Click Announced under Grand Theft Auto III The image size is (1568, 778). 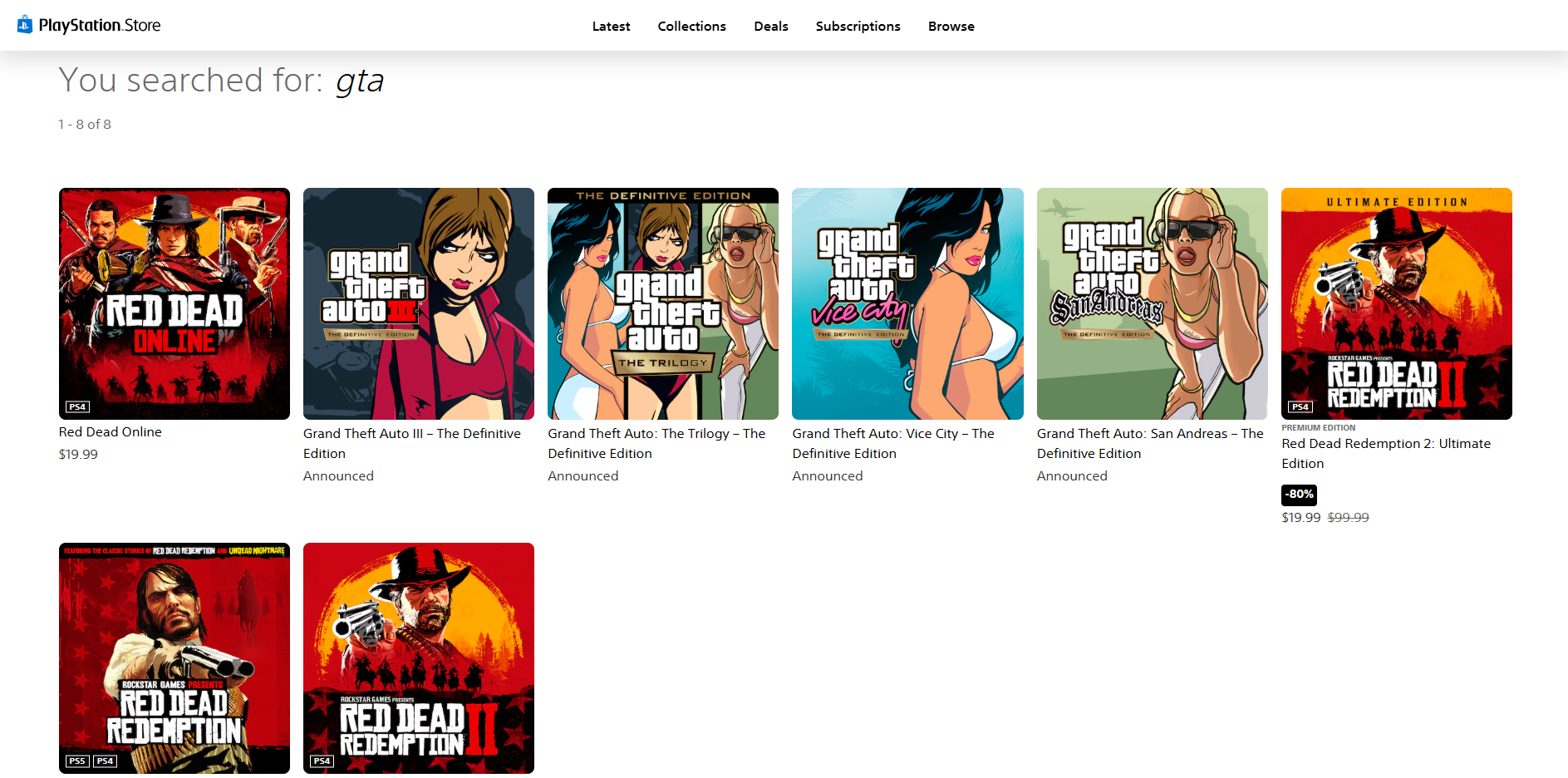click(x=338, y=476)
